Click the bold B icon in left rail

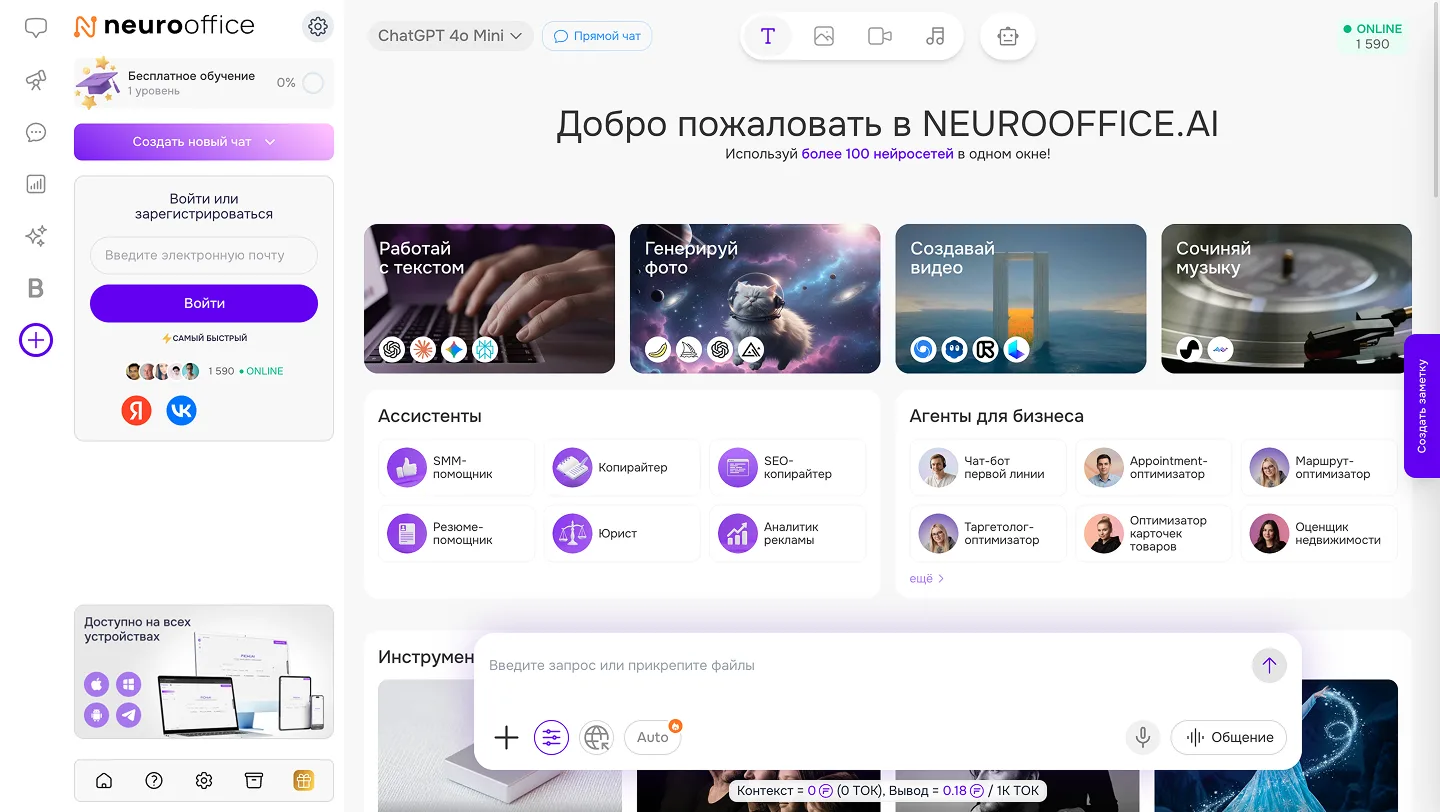pos(36,289)
